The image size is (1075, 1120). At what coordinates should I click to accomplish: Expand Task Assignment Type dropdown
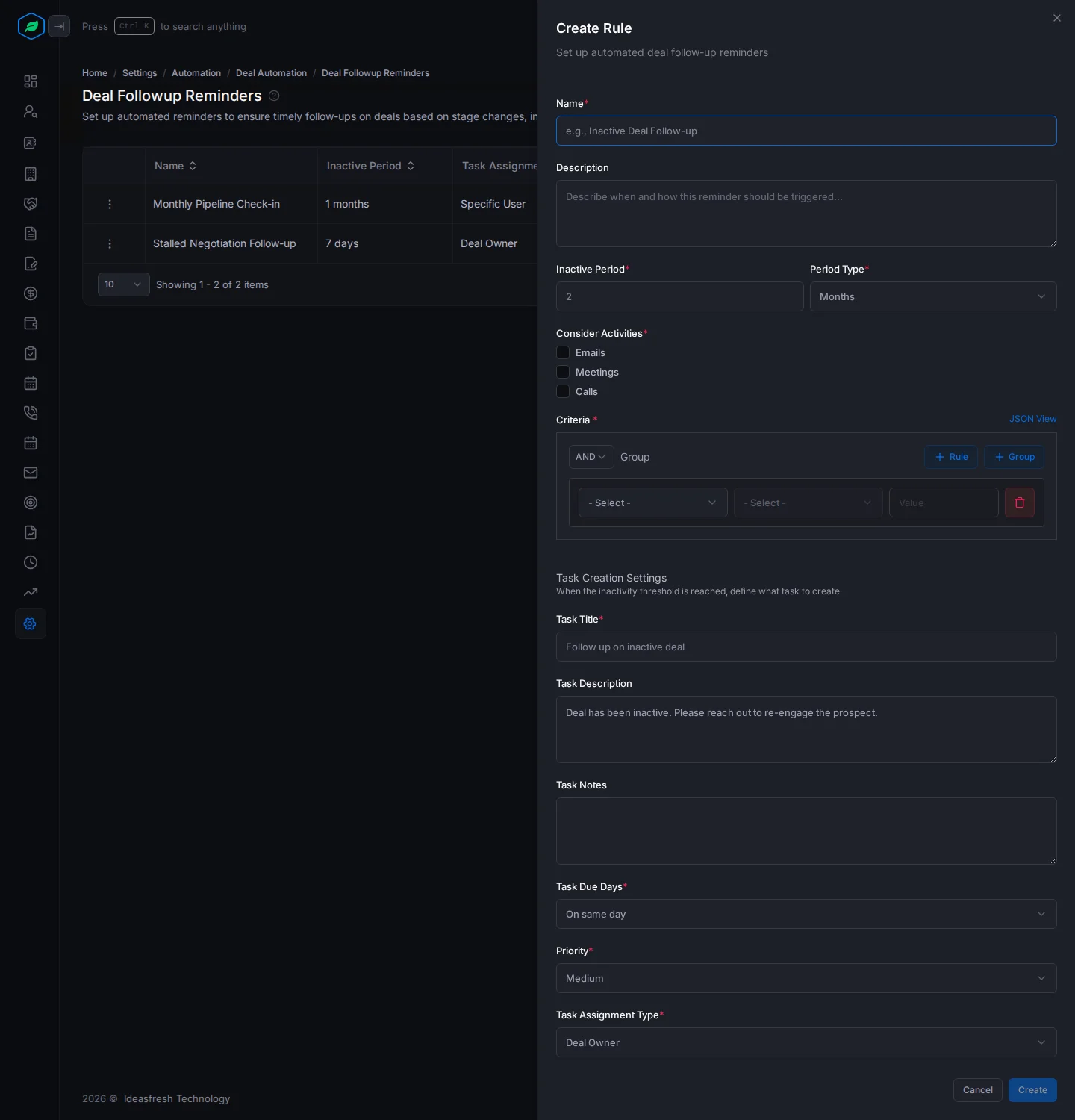point(806,1042)
